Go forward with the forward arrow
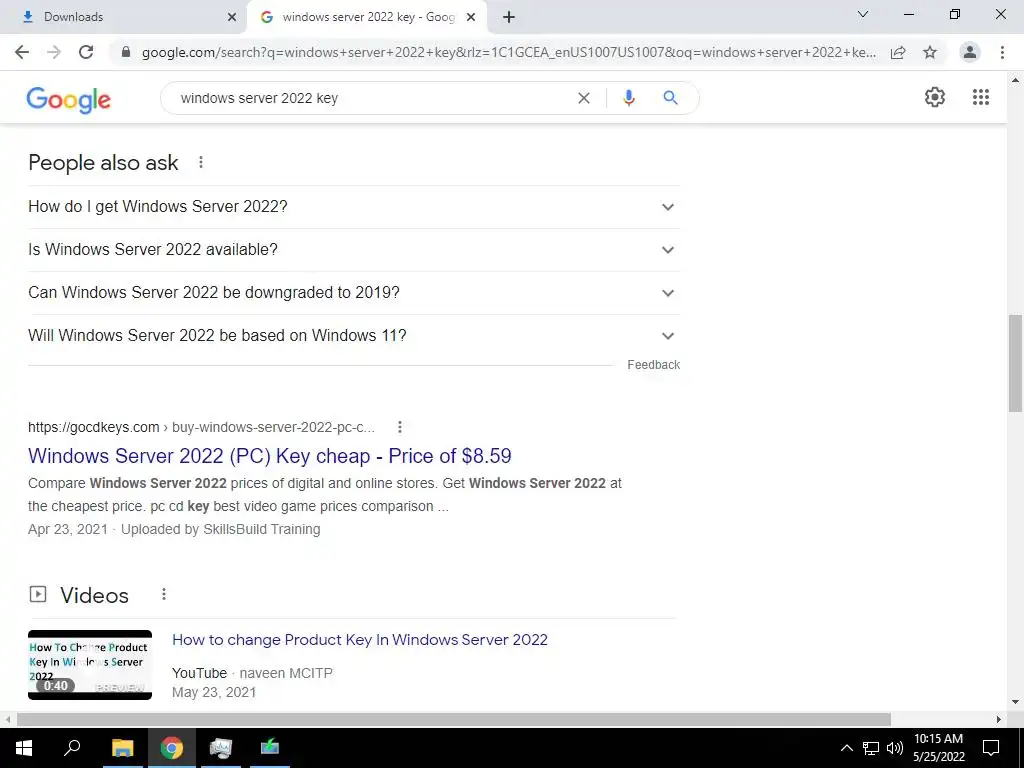Screen dimensions: 1024x768 [54, 52]
